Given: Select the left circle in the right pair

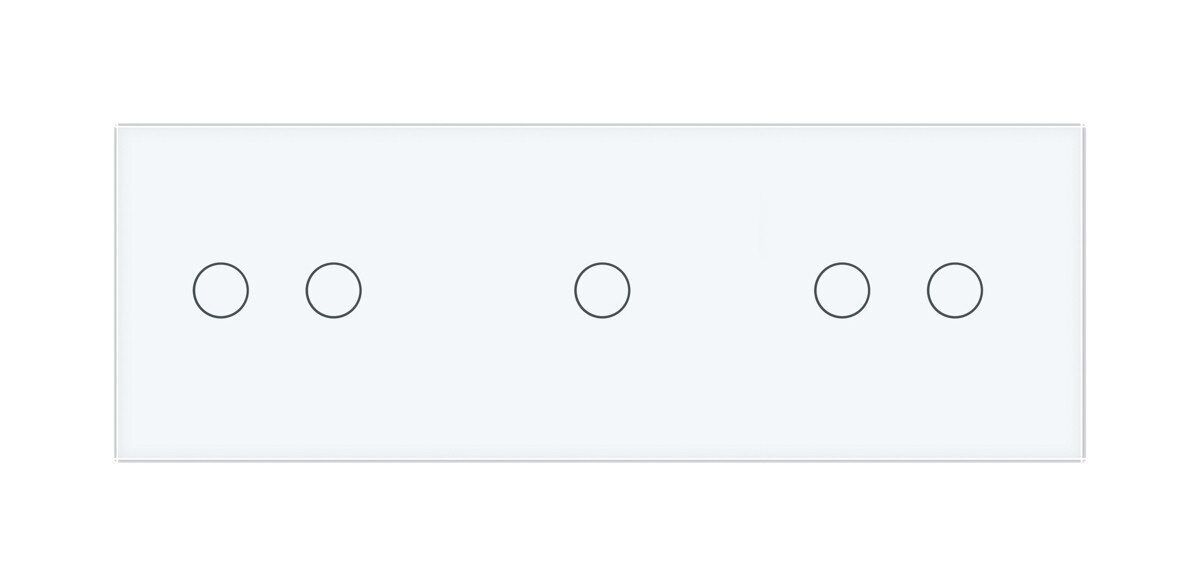Looking at the screenshot, I should click(x=842, y=291).
